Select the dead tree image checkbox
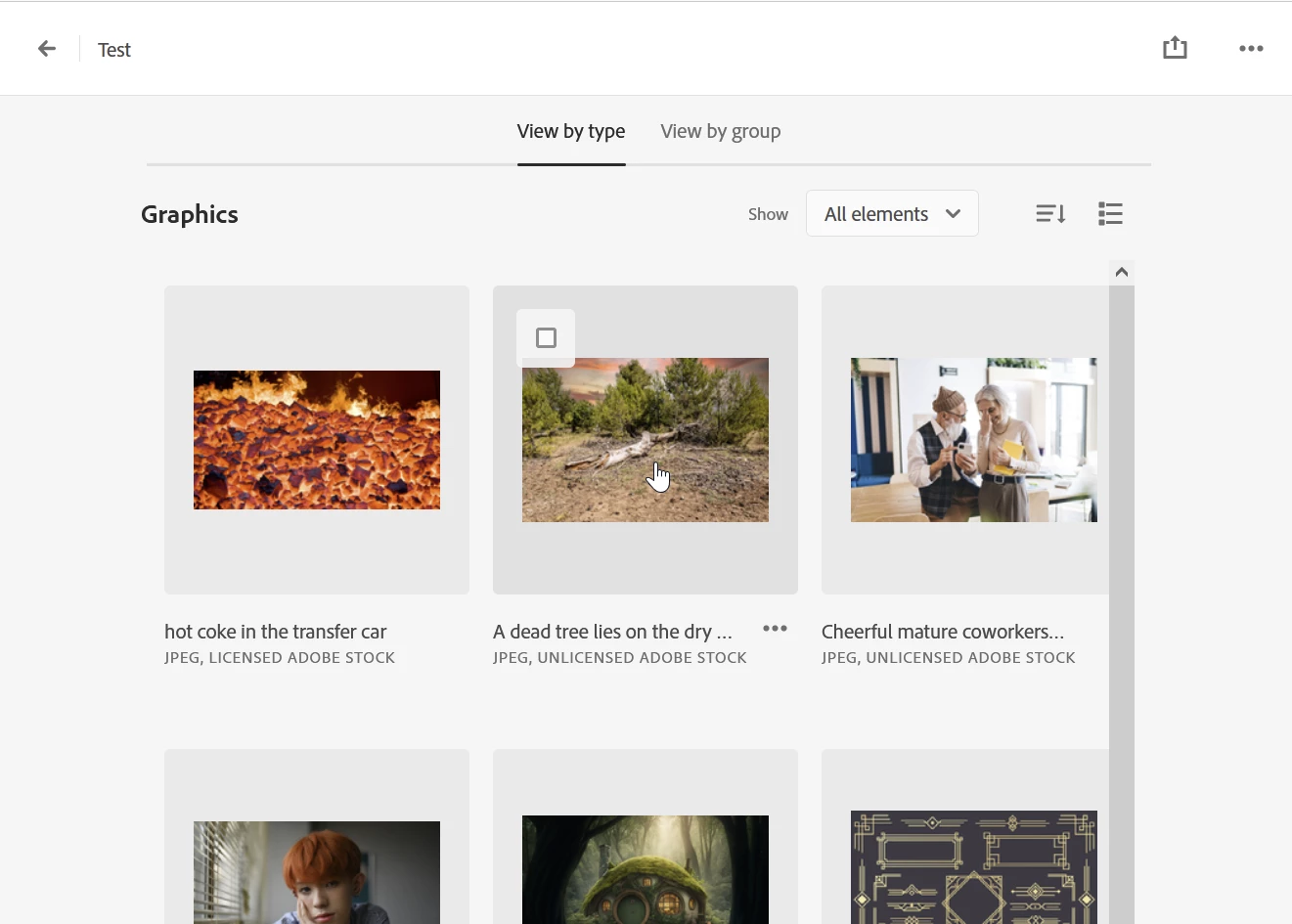Viewport: 1292px width, 924px height. (546, 338)
